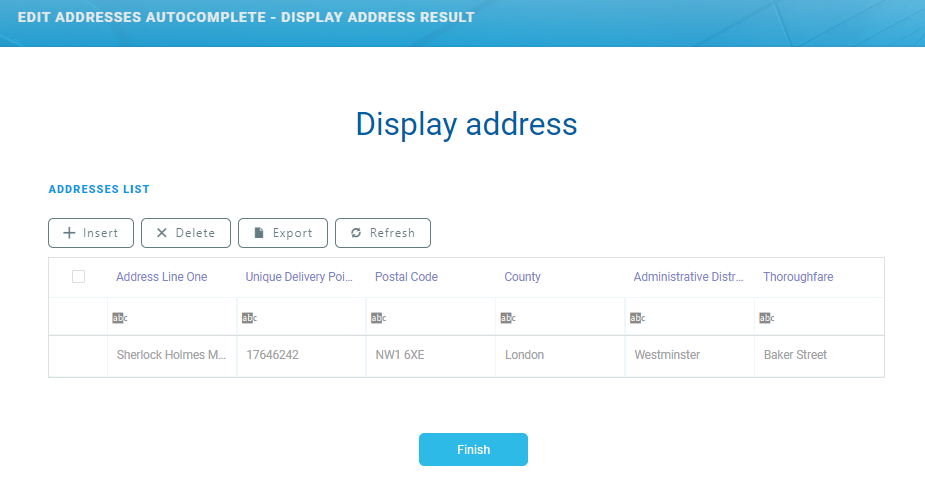Sort by Thoroughfare column header
Screen dimensions: 925x494
point(797,277)
